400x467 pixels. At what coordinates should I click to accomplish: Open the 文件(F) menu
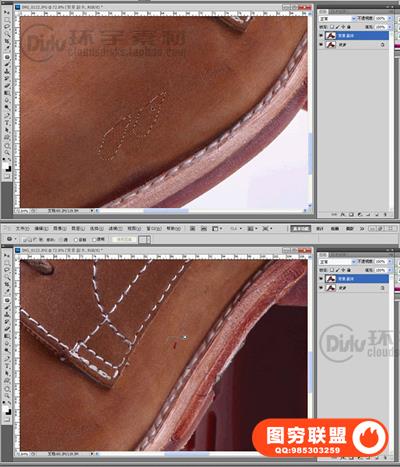(x=23, y=229)
